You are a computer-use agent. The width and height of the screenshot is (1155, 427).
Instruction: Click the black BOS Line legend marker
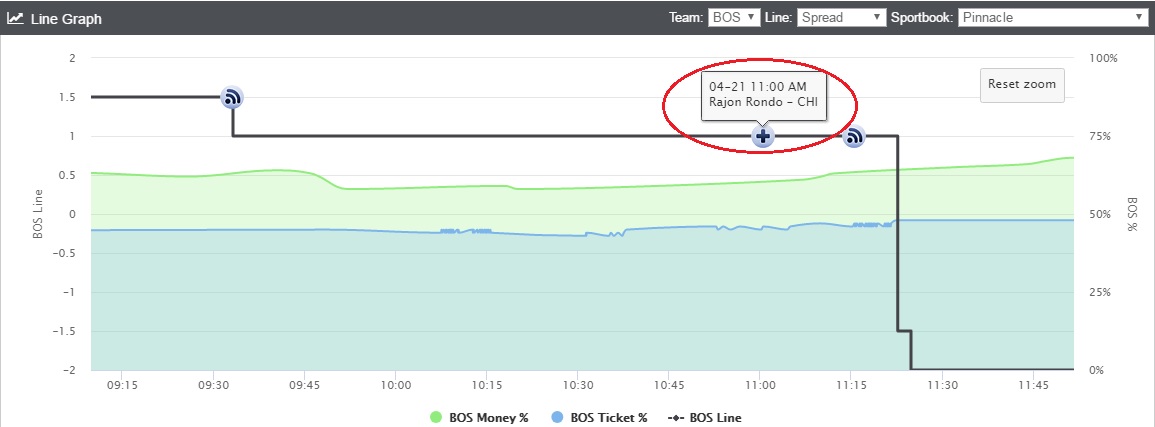point(677,417)
